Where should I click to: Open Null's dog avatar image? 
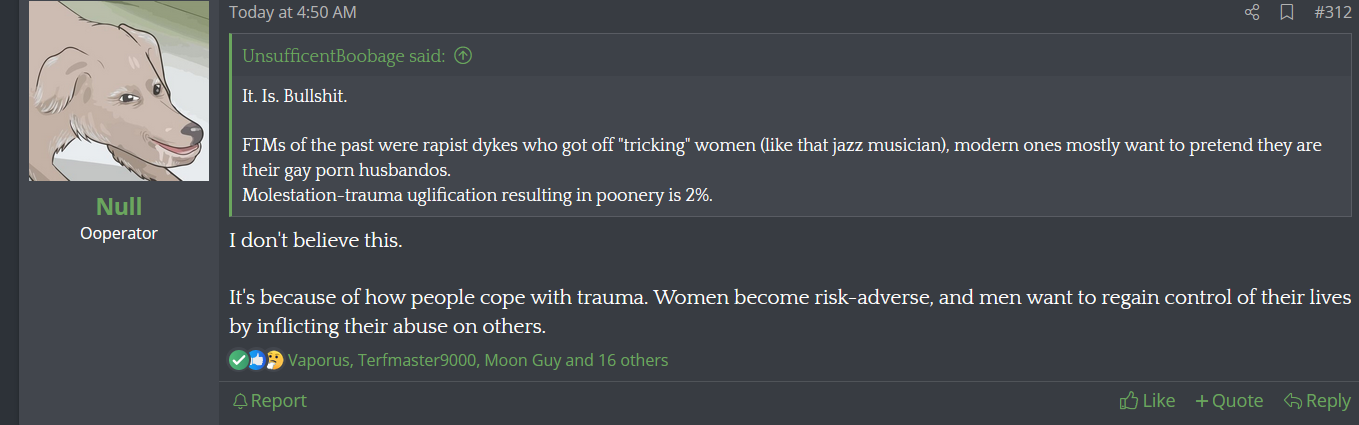(119, 91)
